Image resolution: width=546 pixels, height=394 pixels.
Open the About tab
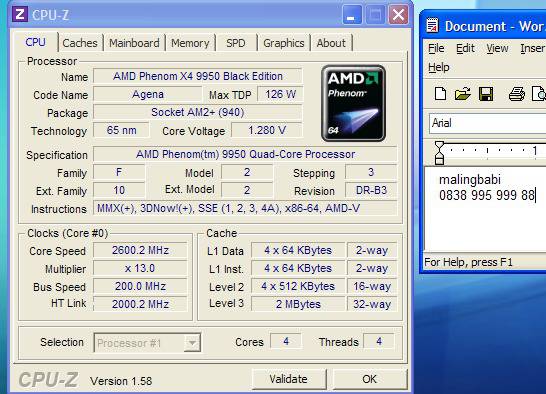331,43
